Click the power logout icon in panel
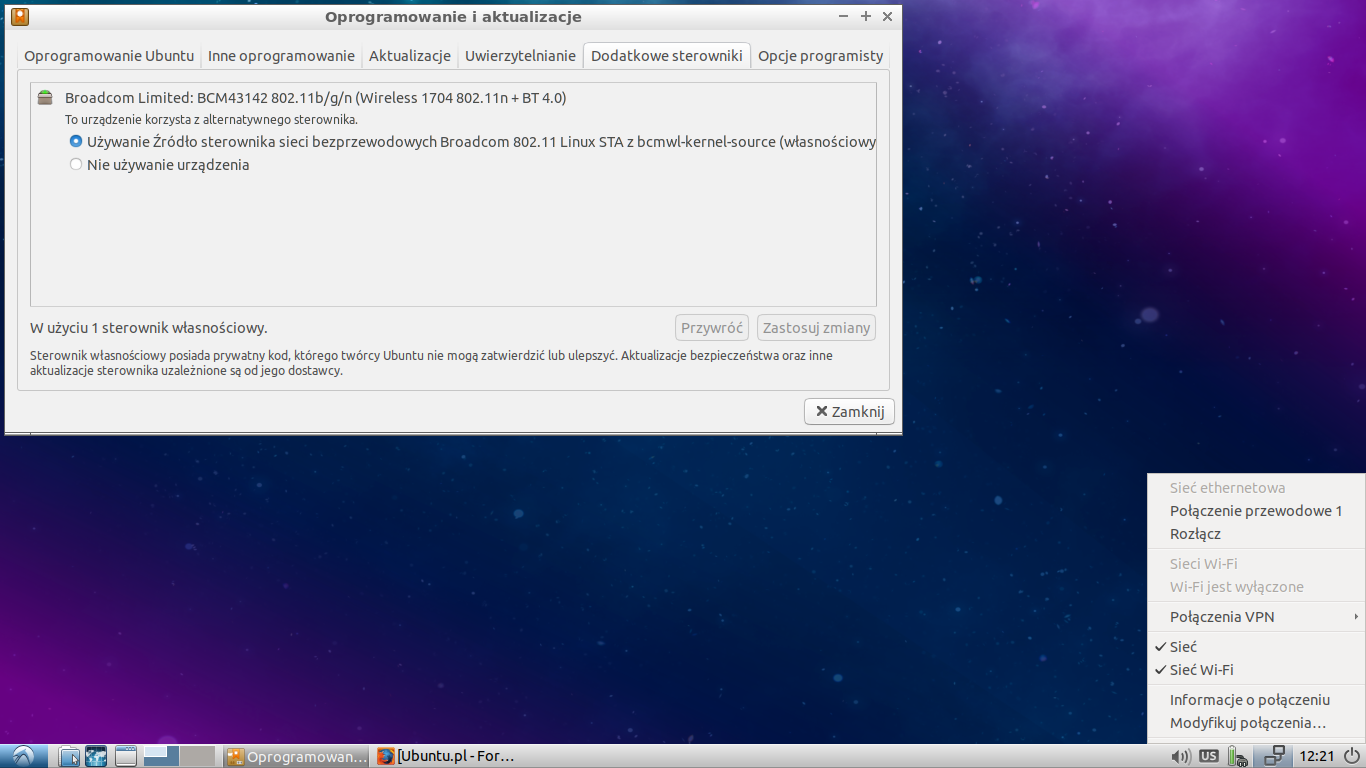 [1352, 756]
